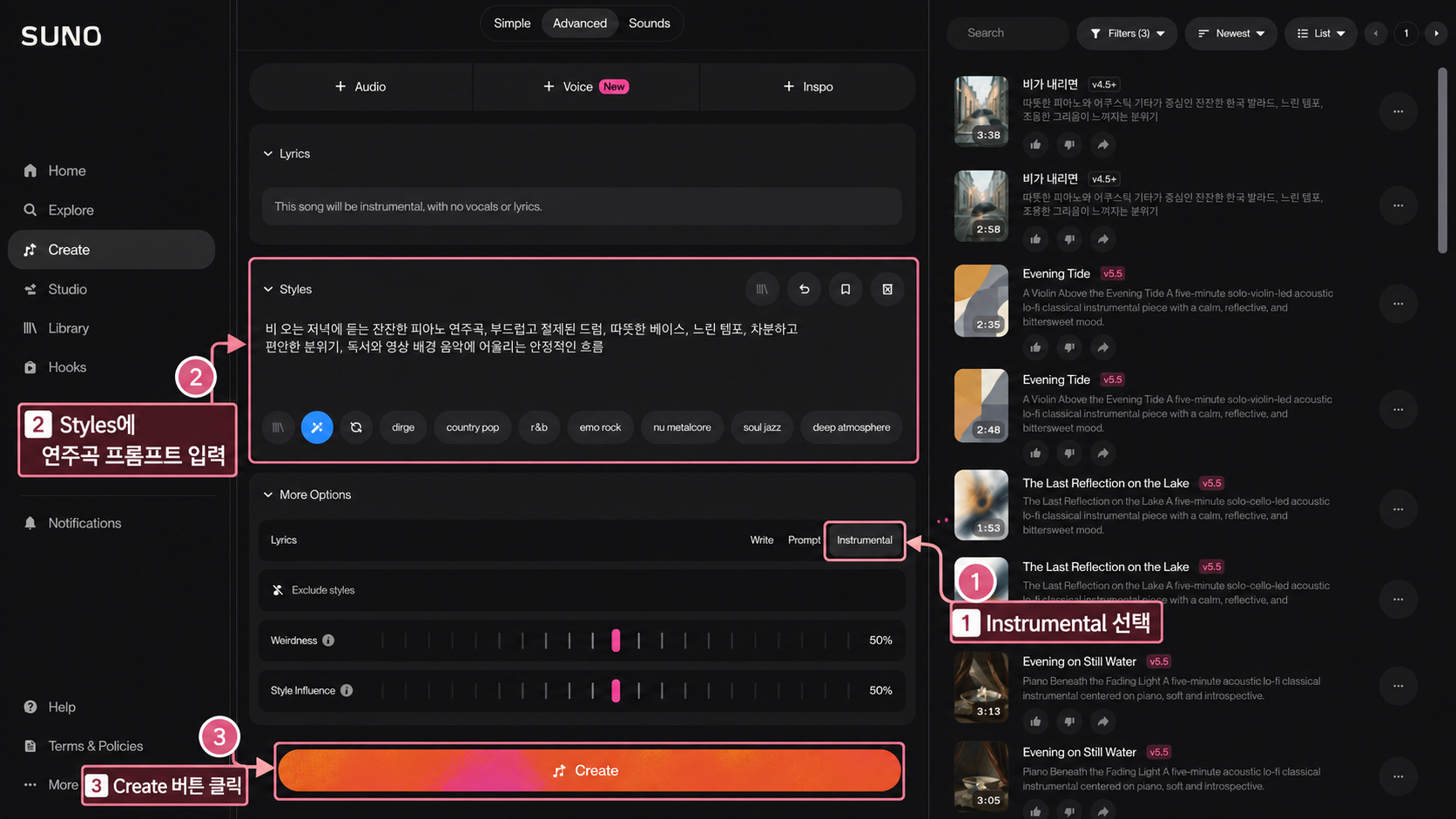1456x819 pixels.
Task: Dislike the 3:38 비가 내리면 song
Action: coord(1069,144)
